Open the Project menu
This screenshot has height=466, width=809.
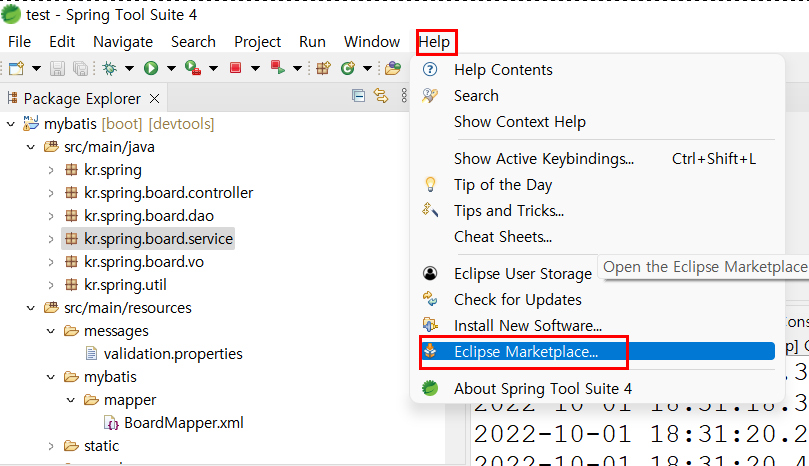(x=257, y=42)
